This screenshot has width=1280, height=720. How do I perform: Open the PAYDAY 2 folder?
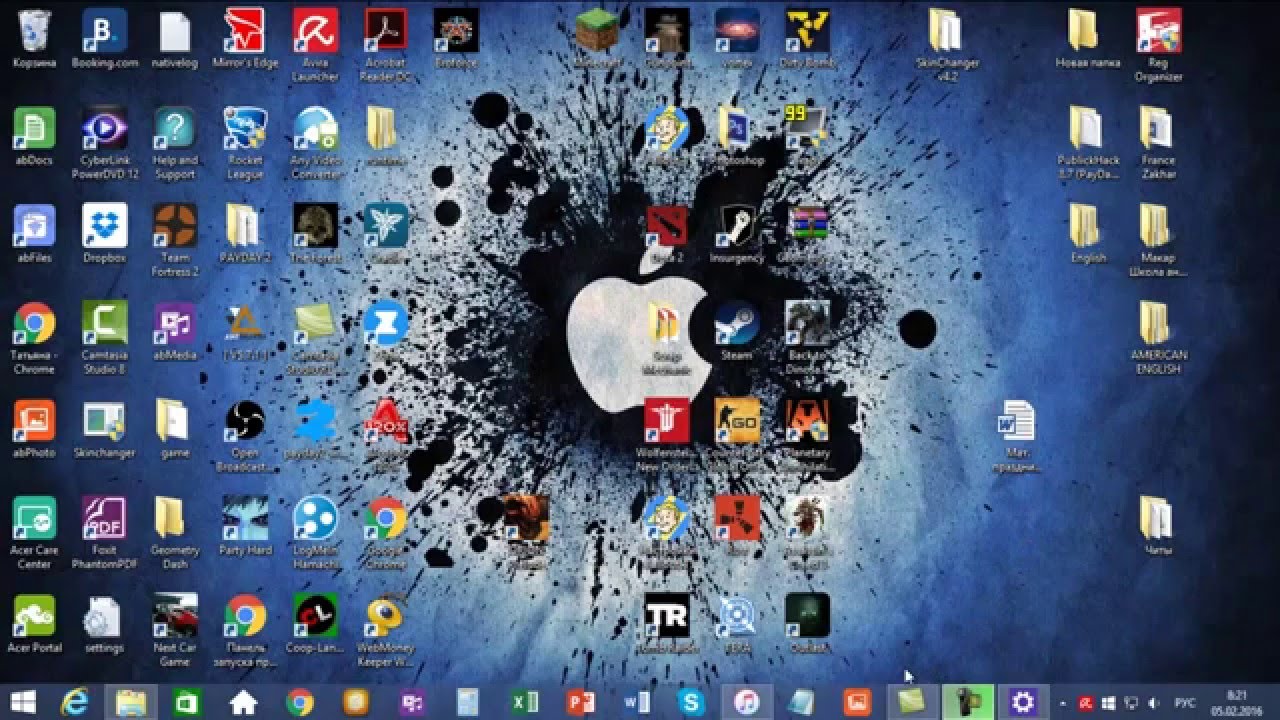tap(245, 226)
